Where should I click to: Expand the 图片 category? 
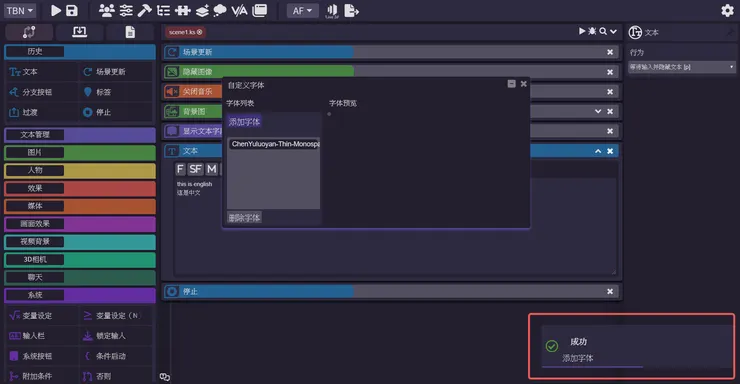pyautogui.click(x=80, y=153)
